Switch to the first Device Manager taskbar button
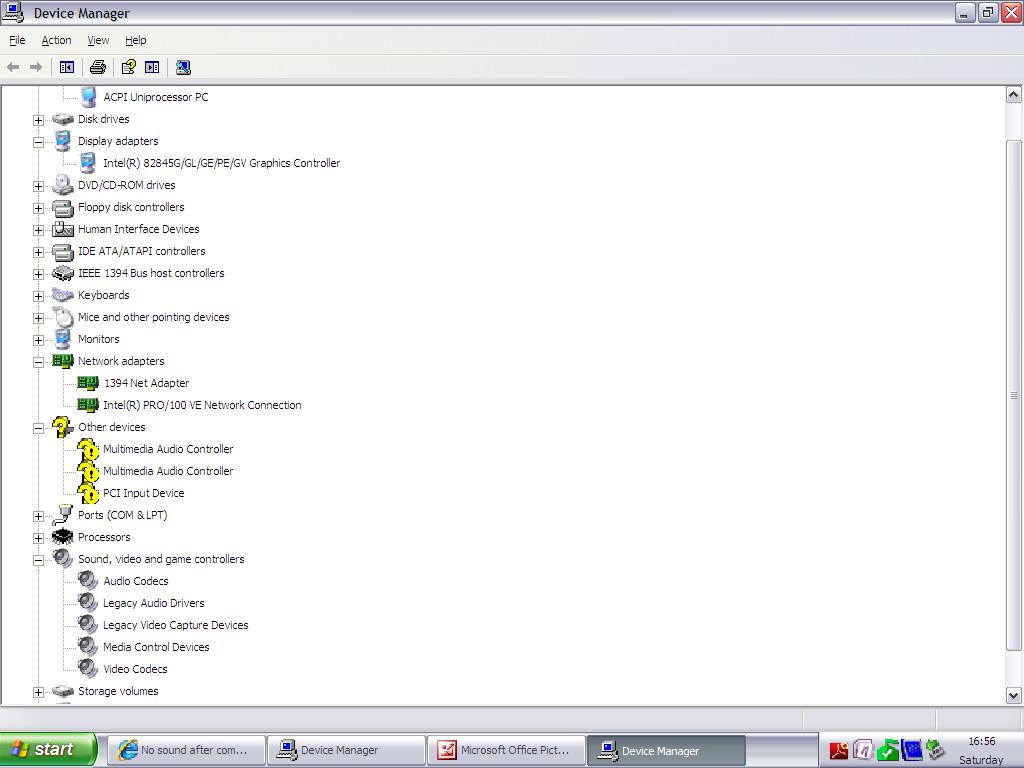The height and width of the screenshot is (768, 1024). tap(346, 750)
